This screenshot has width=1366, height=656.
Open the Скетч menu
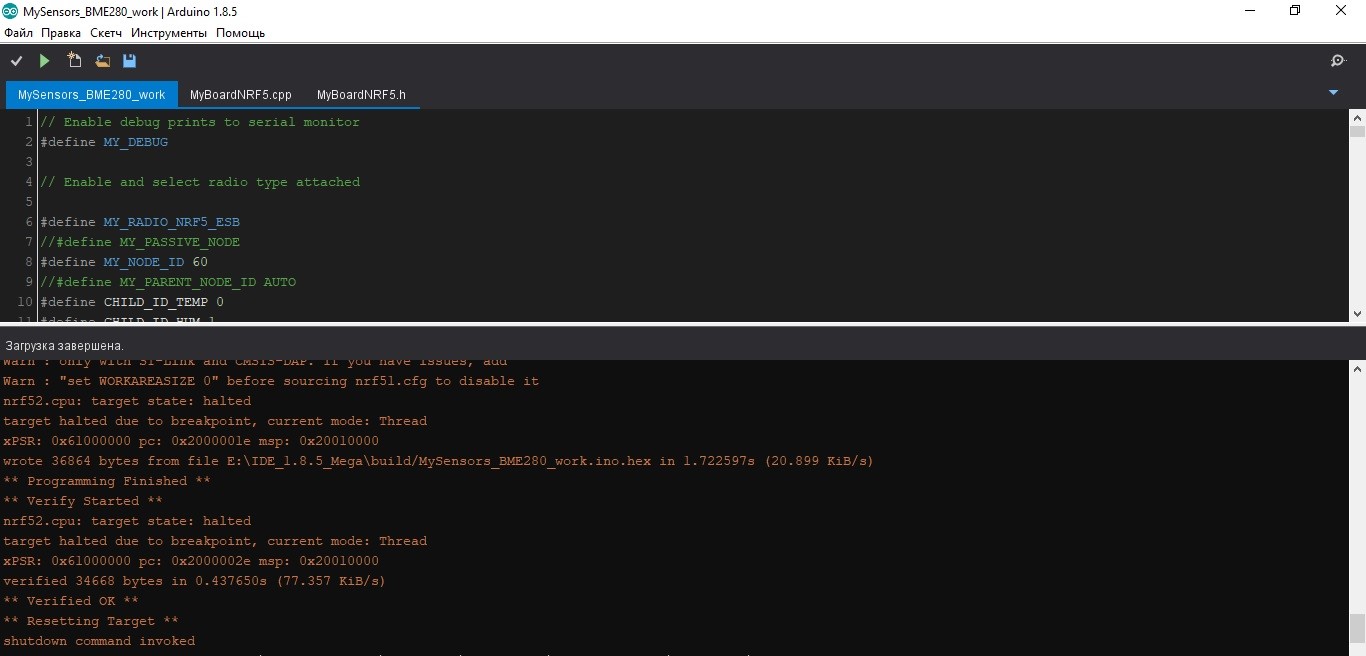click(x=106, y=33)
